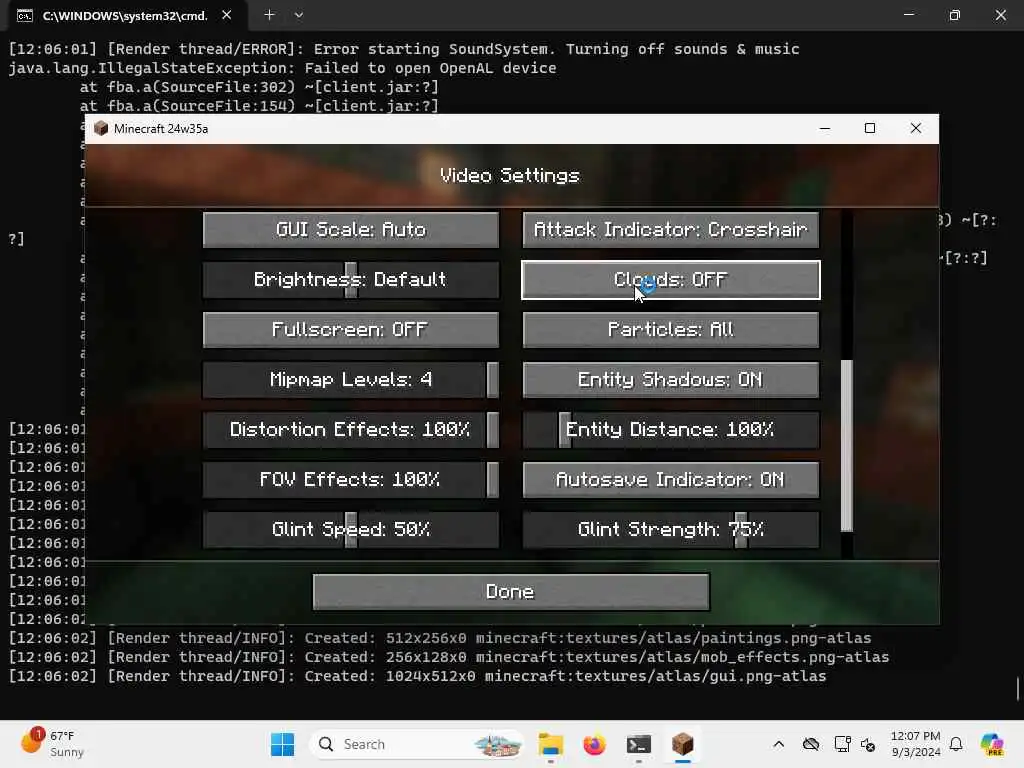
Task: Launch the Copilot preview icon
Action: pos(992,744)
